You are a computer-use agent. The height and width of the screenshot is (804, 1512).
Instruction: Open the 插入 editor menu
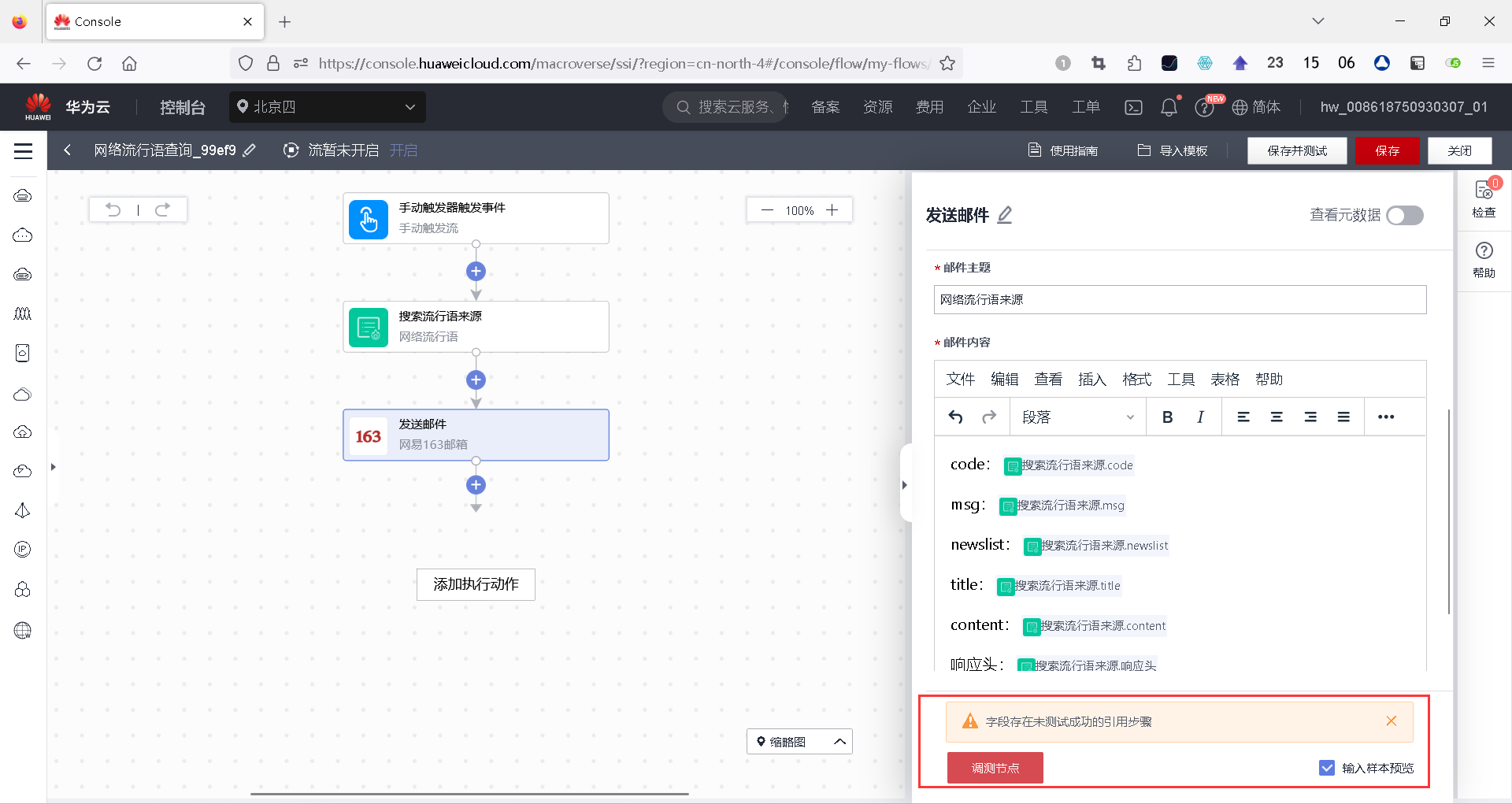click(x=1092, y=380)
